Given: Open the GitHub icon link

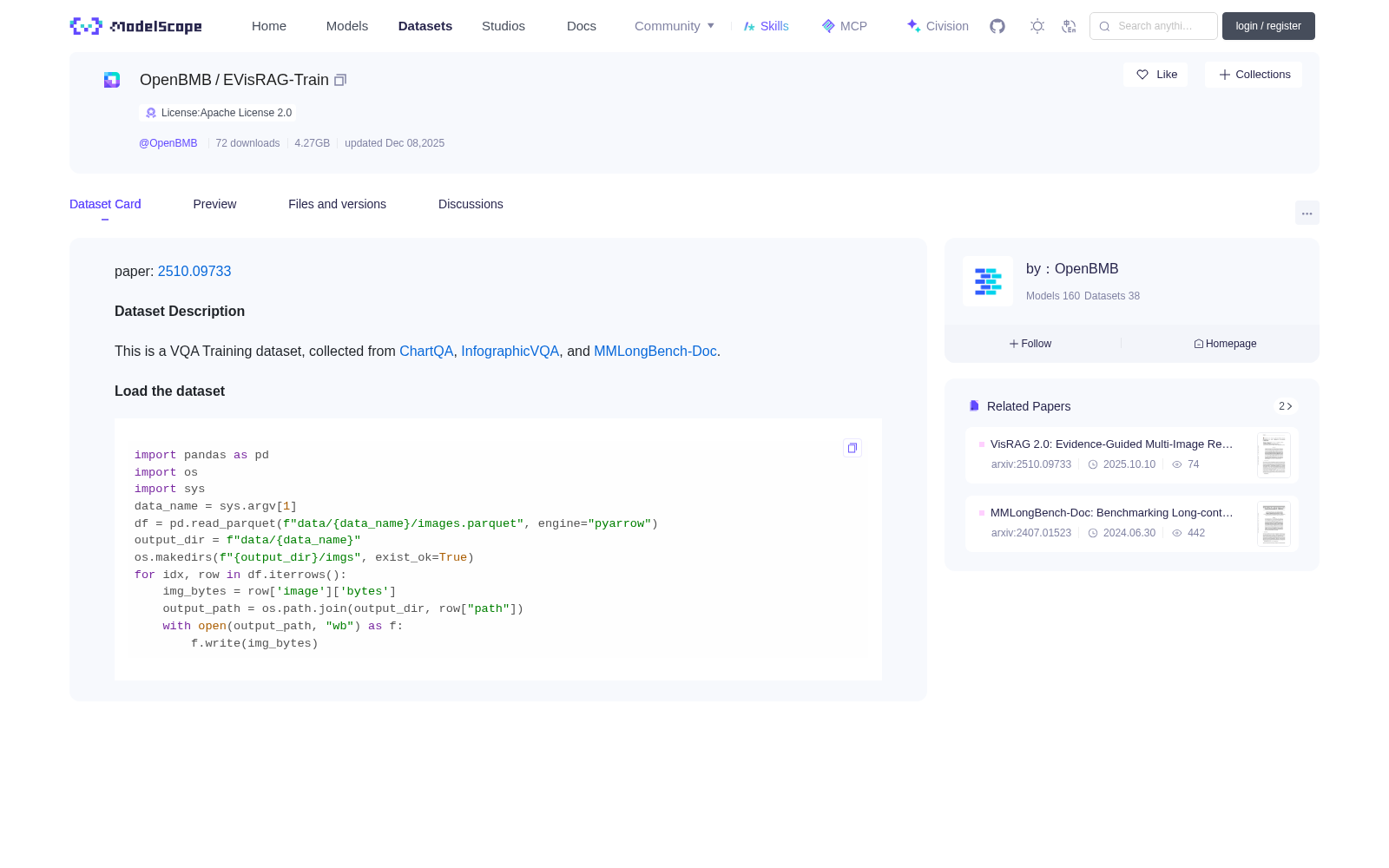Looking at the screenshot, I should tap(997, 26).
